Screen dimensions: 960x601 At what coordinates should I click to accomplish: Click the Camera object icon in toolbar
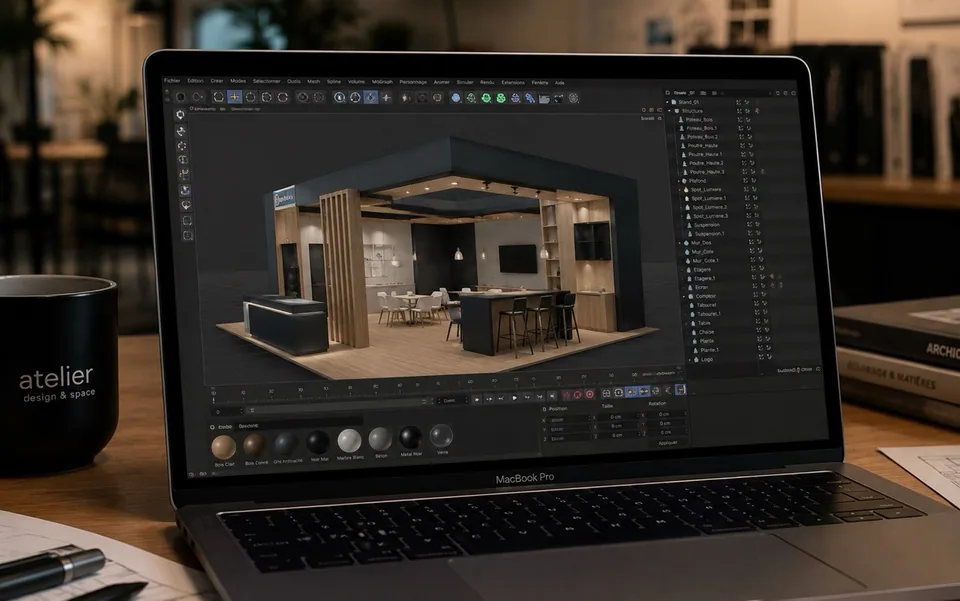(559, 99)
